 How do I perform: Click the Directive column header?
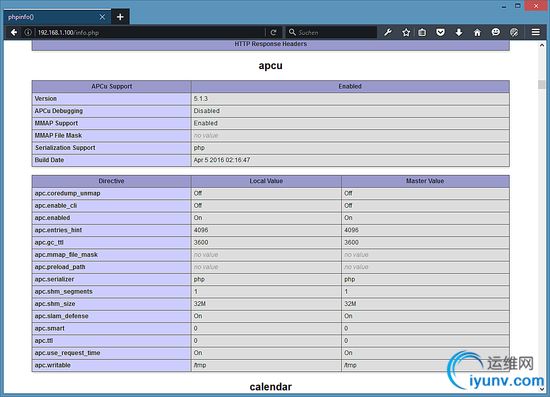click(x=112, y=181)
